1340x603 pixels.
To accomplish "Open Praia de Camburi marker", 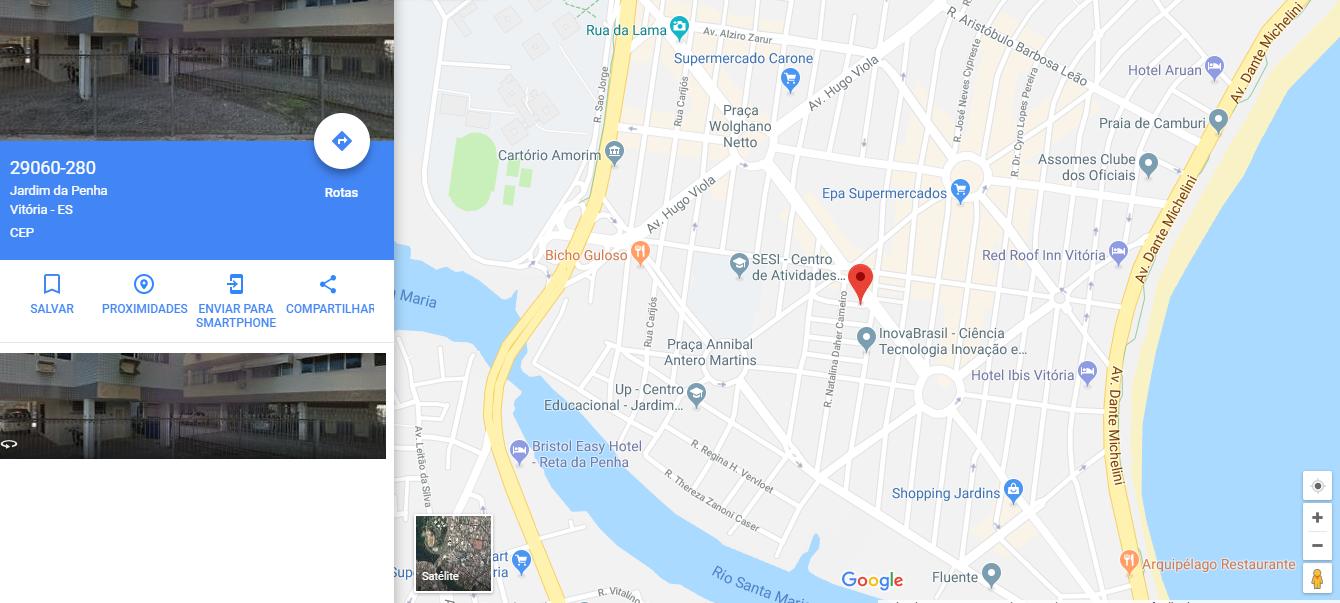I will point(1218,122).
